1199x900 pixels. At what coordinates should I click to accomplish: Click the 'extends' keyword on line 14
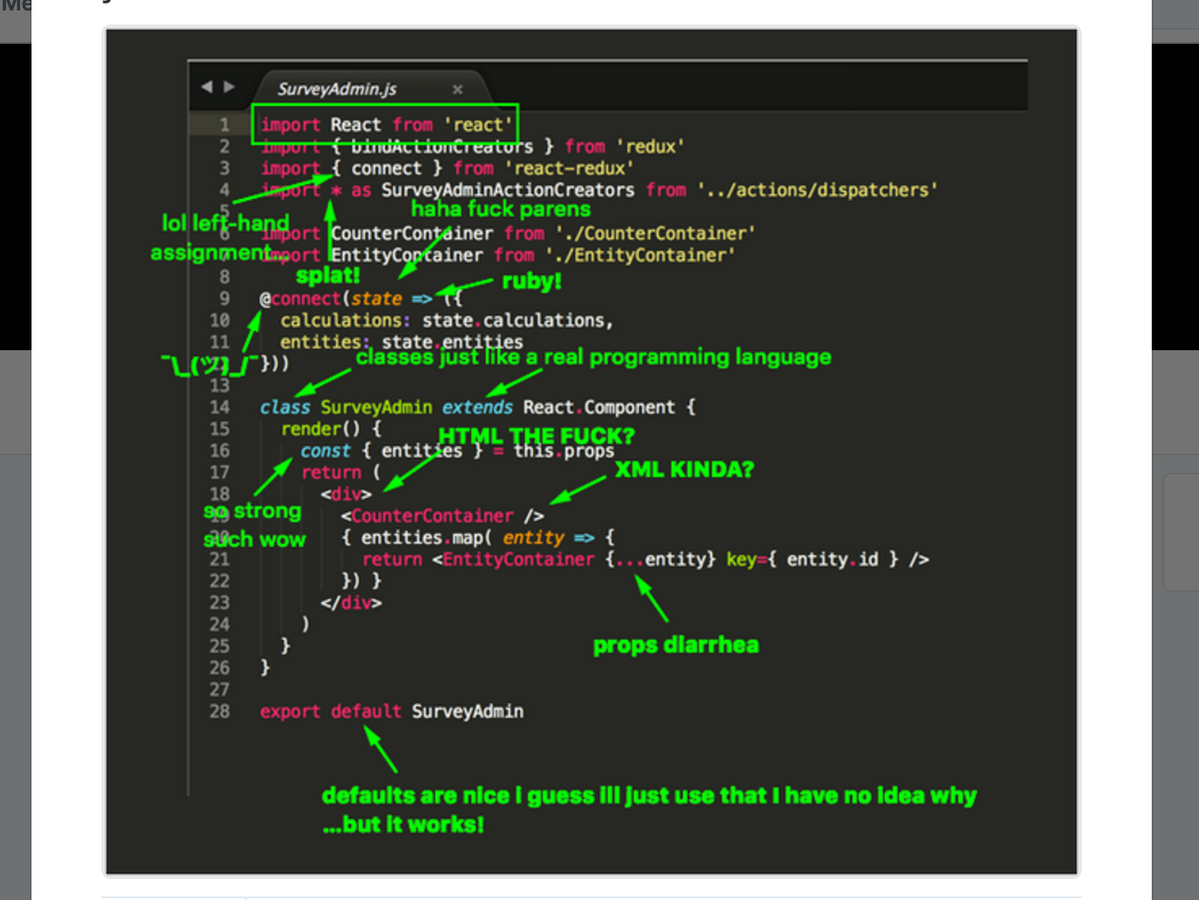477,408
